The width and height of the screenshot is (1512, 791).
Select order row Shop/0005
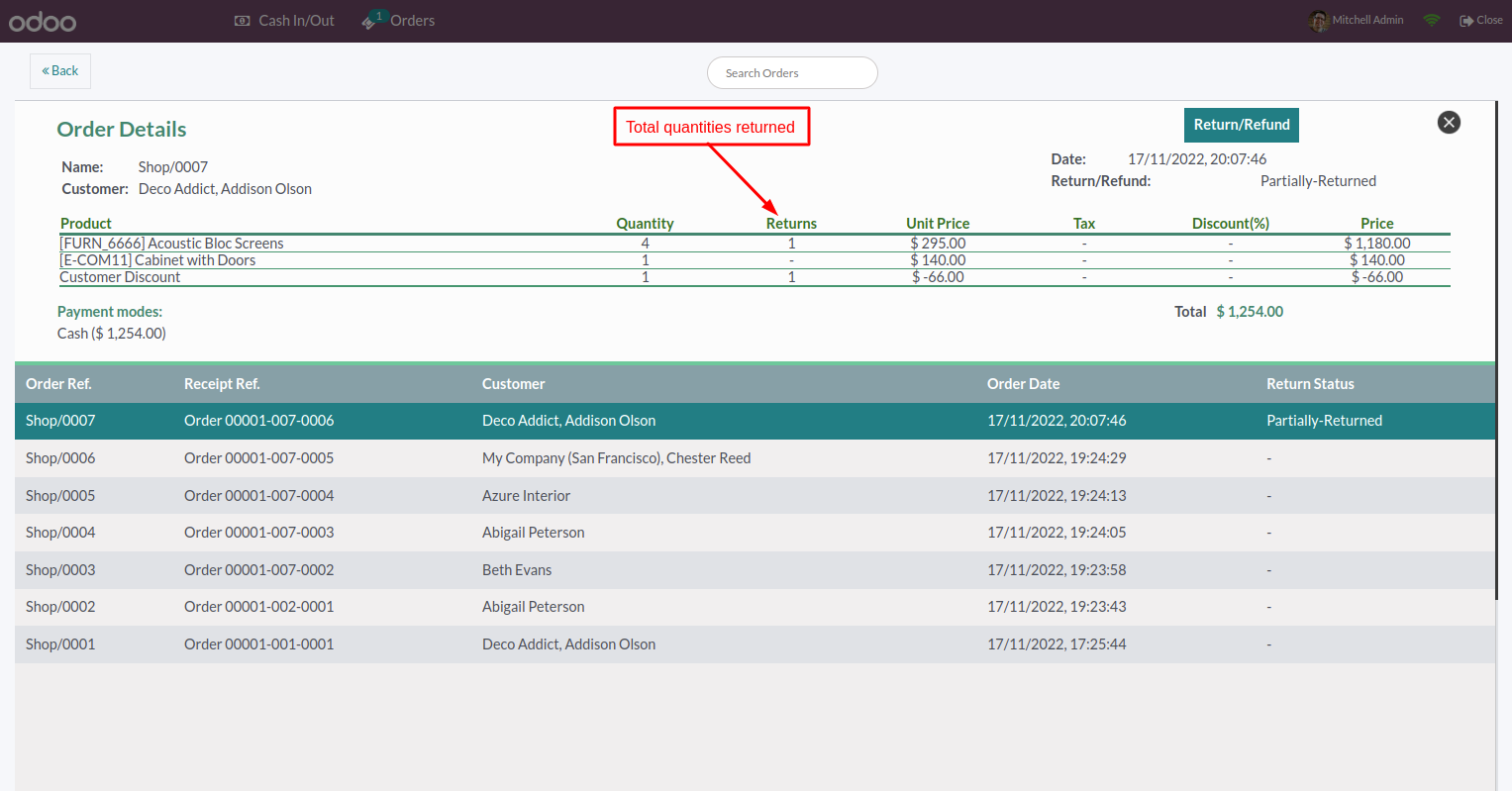pyautogui.click(x=755, y=496)
